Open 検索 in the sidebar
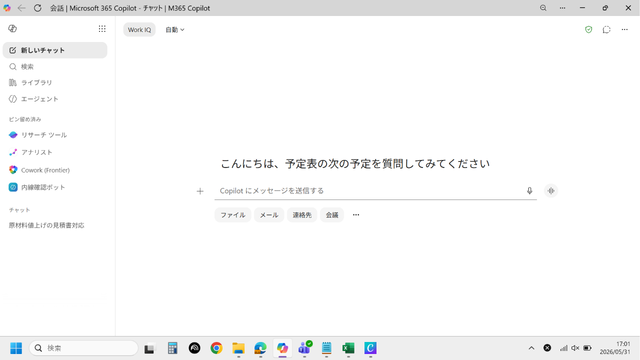This screenshot has height=360, width=640. coord(55,67)
